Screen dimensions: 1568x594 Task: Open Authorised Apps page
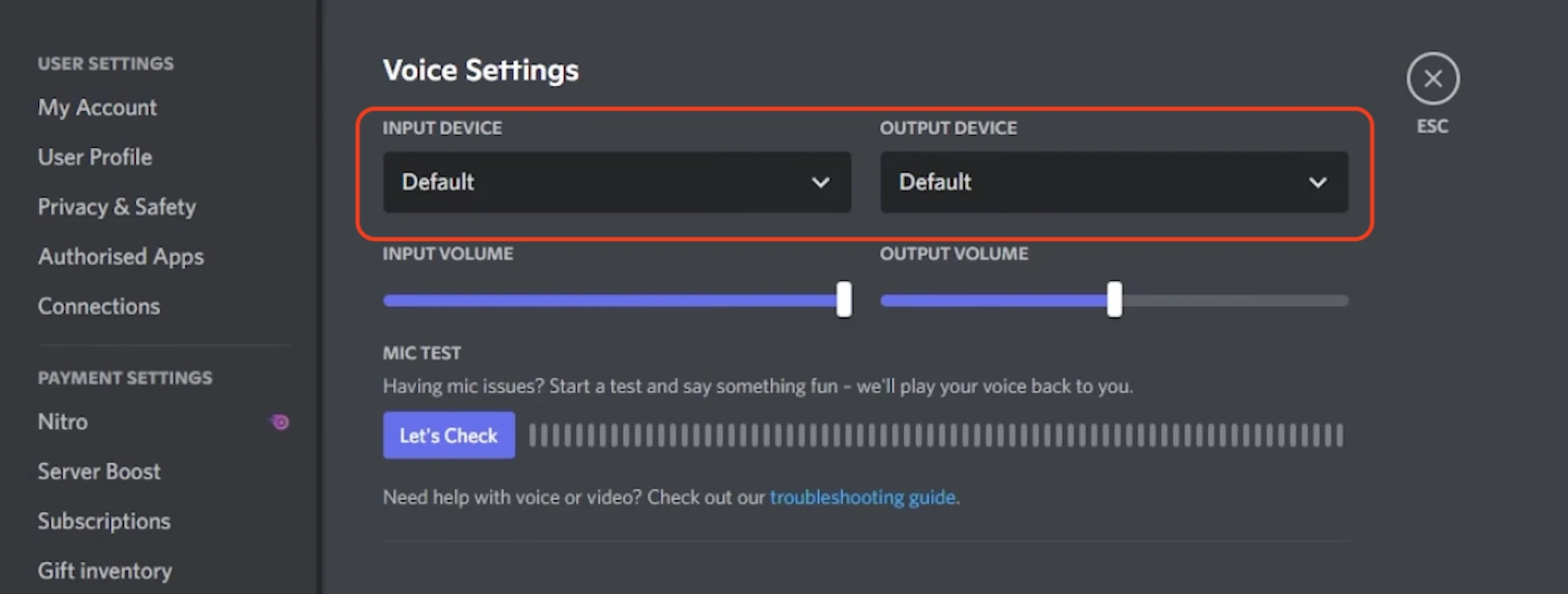pyautogui.click(x=121, y=257)
